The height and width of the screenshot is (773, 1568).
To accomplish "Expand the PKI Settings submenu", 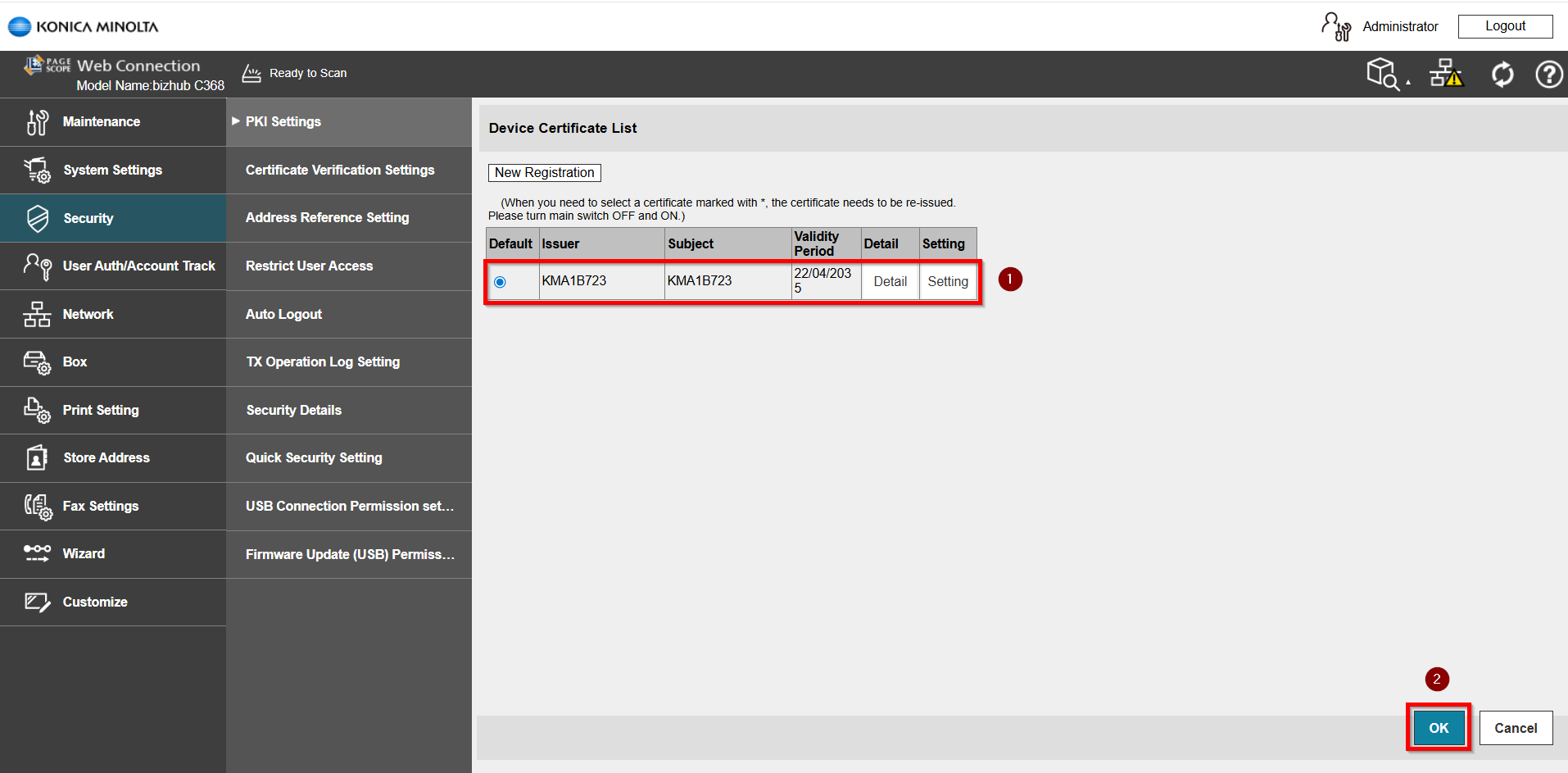I will 283,121.
